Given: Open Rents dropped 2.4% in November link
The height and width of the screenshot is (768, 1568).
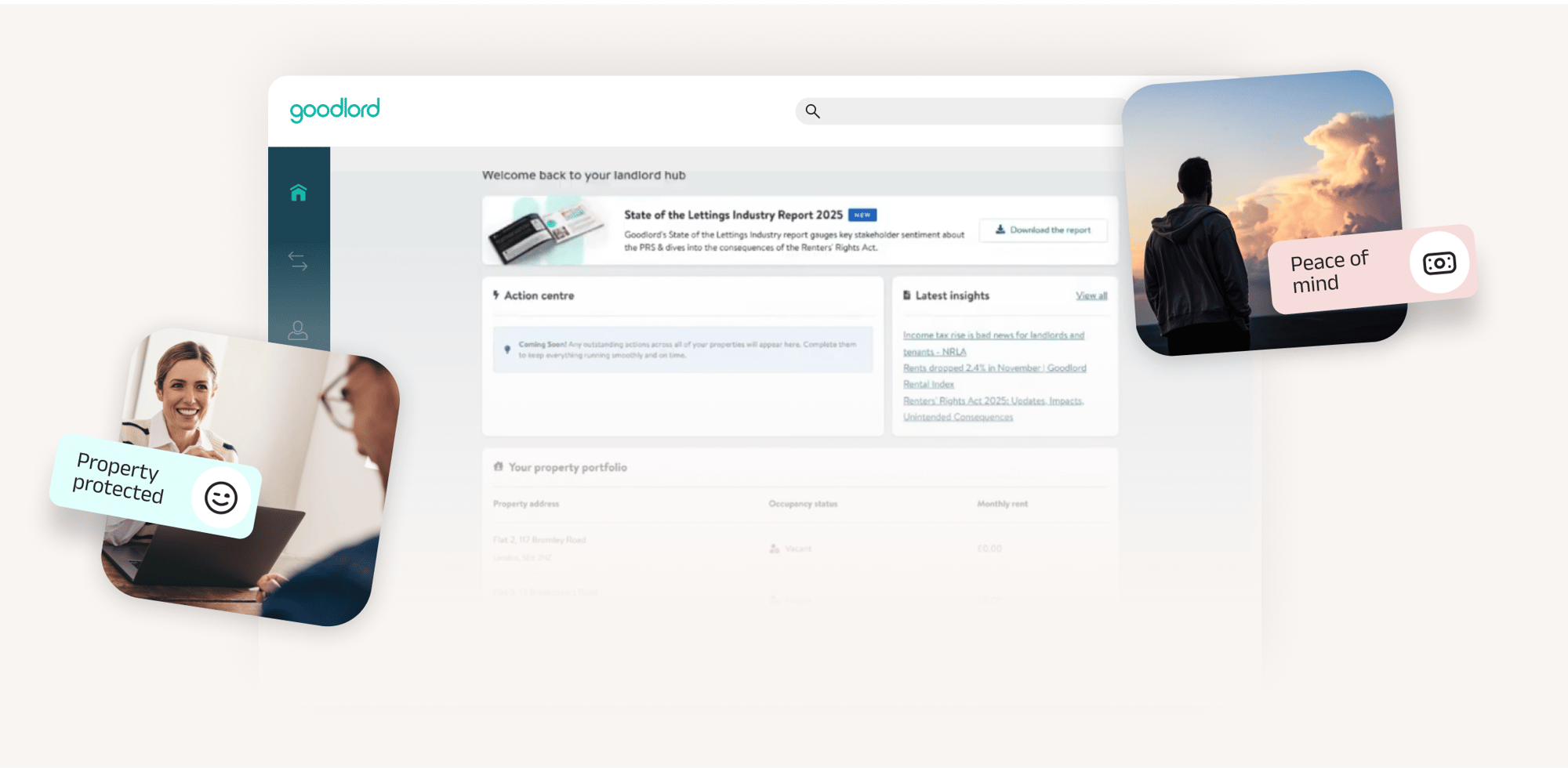Looking at the screenshot, I should tap(994, 375).
